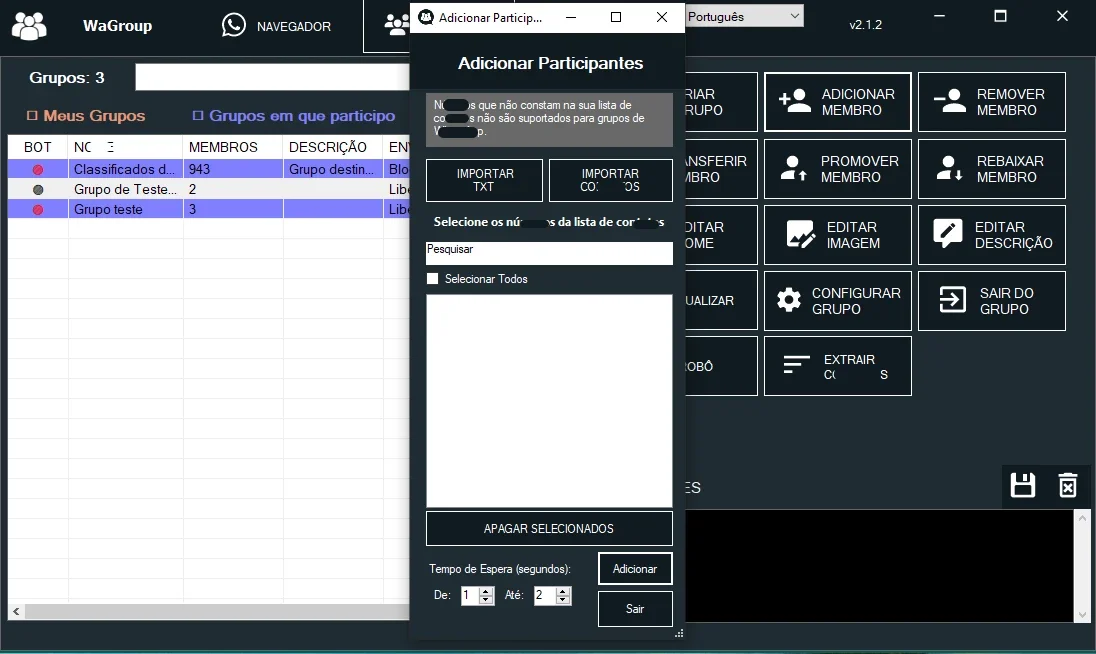Viewport: 1096px width, 654px height.
Task: Click the save floppy disk icon
Action: [1023, 485]
